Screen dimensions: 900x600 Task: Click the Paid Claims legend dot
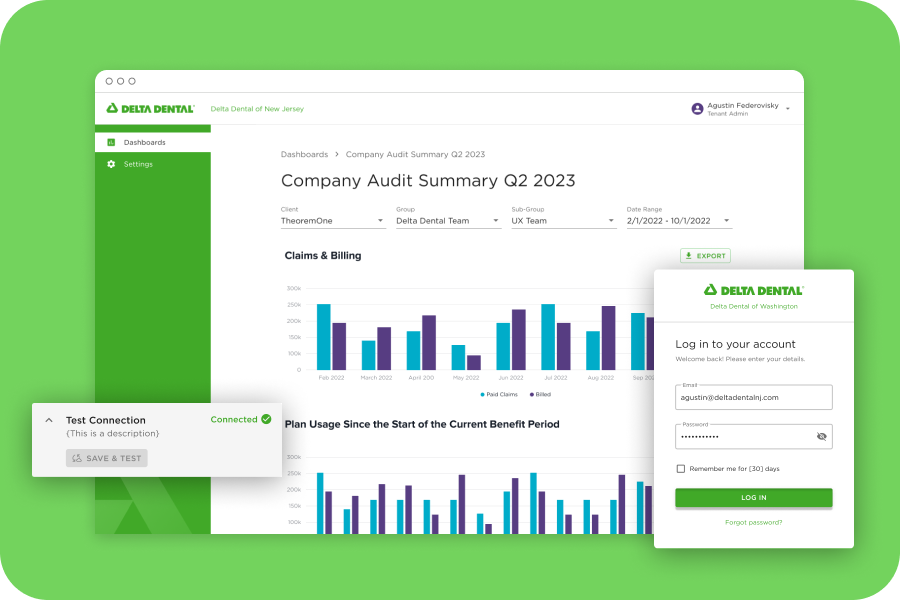click(482, 394)
